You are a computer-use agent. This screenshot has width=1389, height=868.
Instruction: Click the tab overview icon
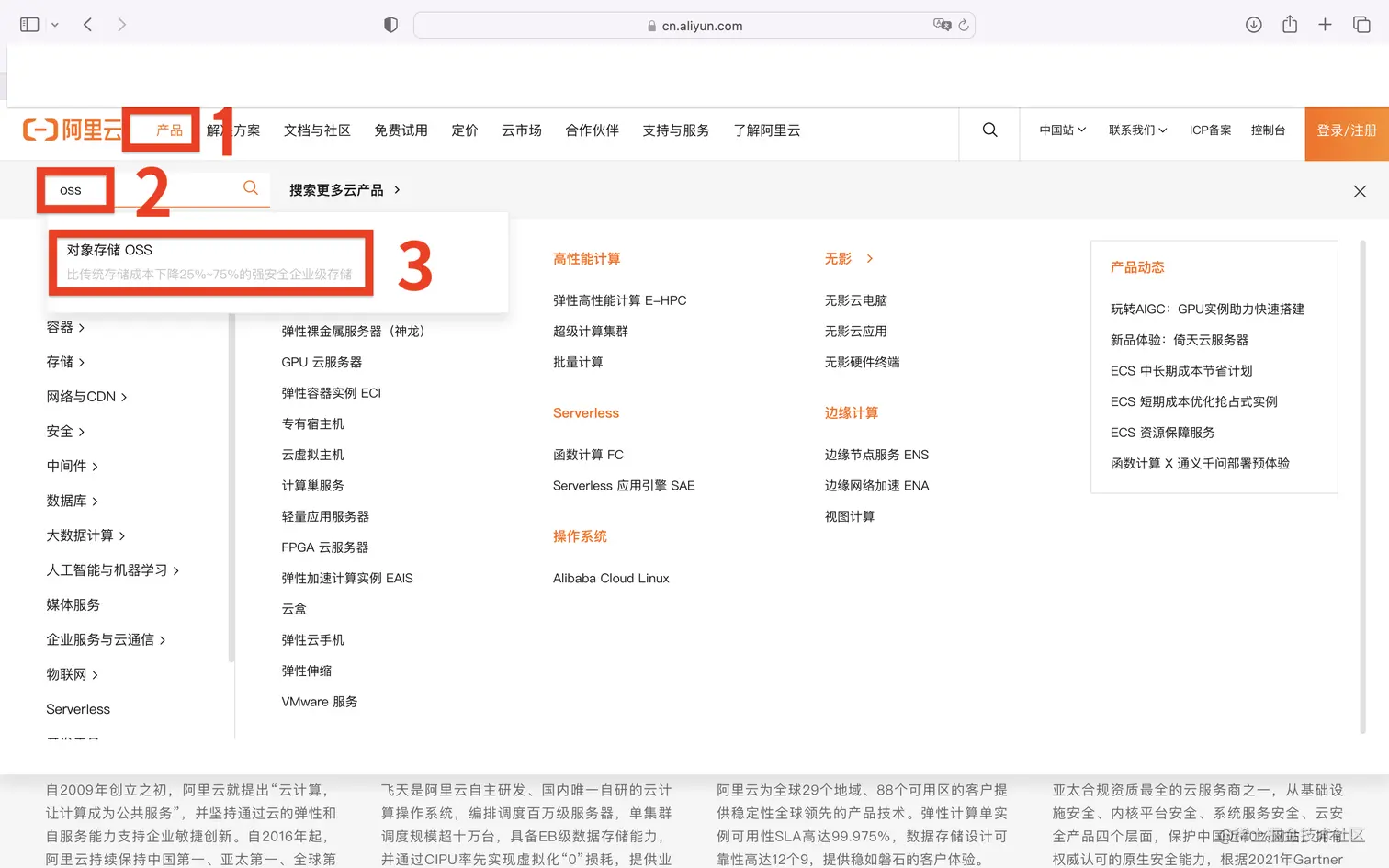click(x=1362, y=25)
